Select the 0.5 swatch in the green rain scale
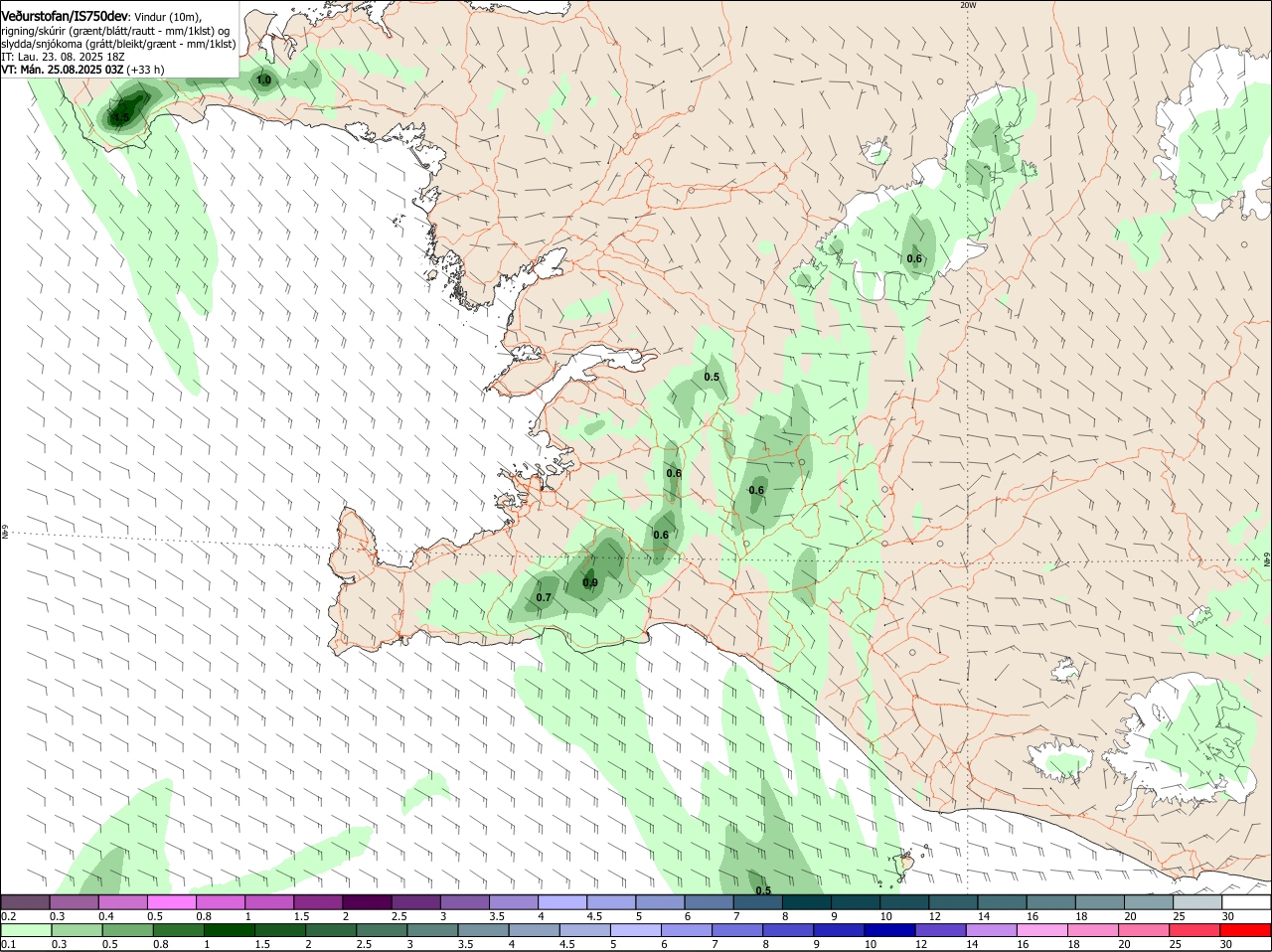 (126, 930)
